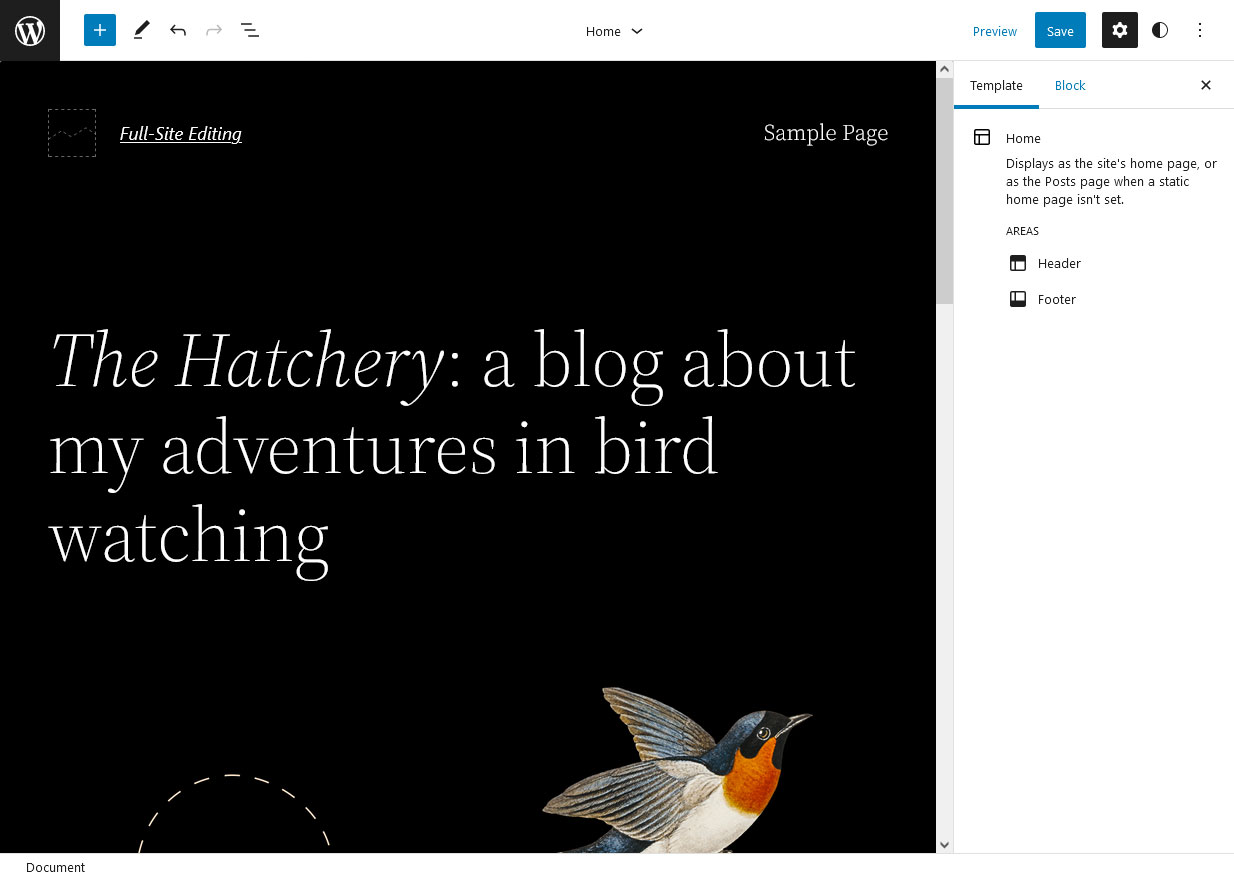The width and height of the screenshot is (1234, 878).
Task: Open the Home template switcher dropdown
Action: tap(614, 31)
